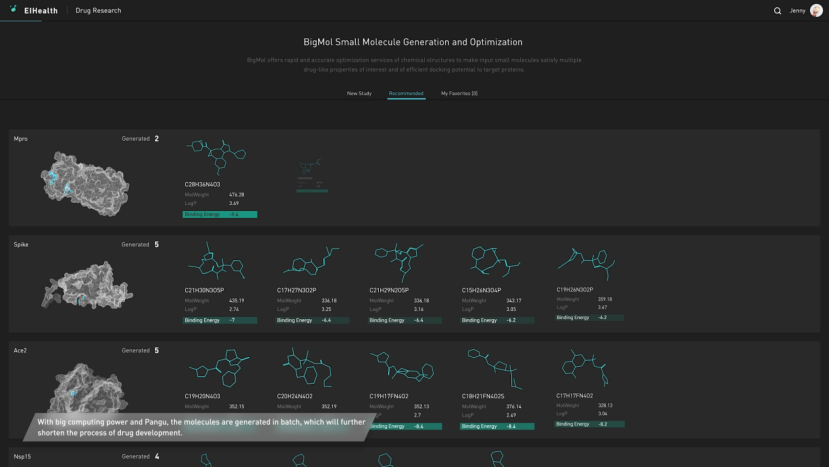
Task: Click the BigMol page title heading
Action: coord(413,42)
